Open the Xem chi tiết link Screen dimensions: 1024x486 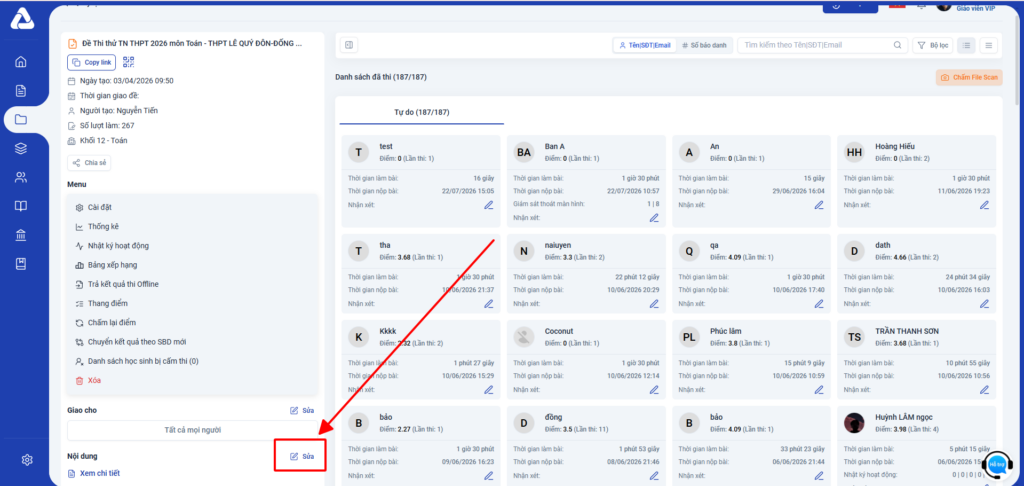coord(94,473)
